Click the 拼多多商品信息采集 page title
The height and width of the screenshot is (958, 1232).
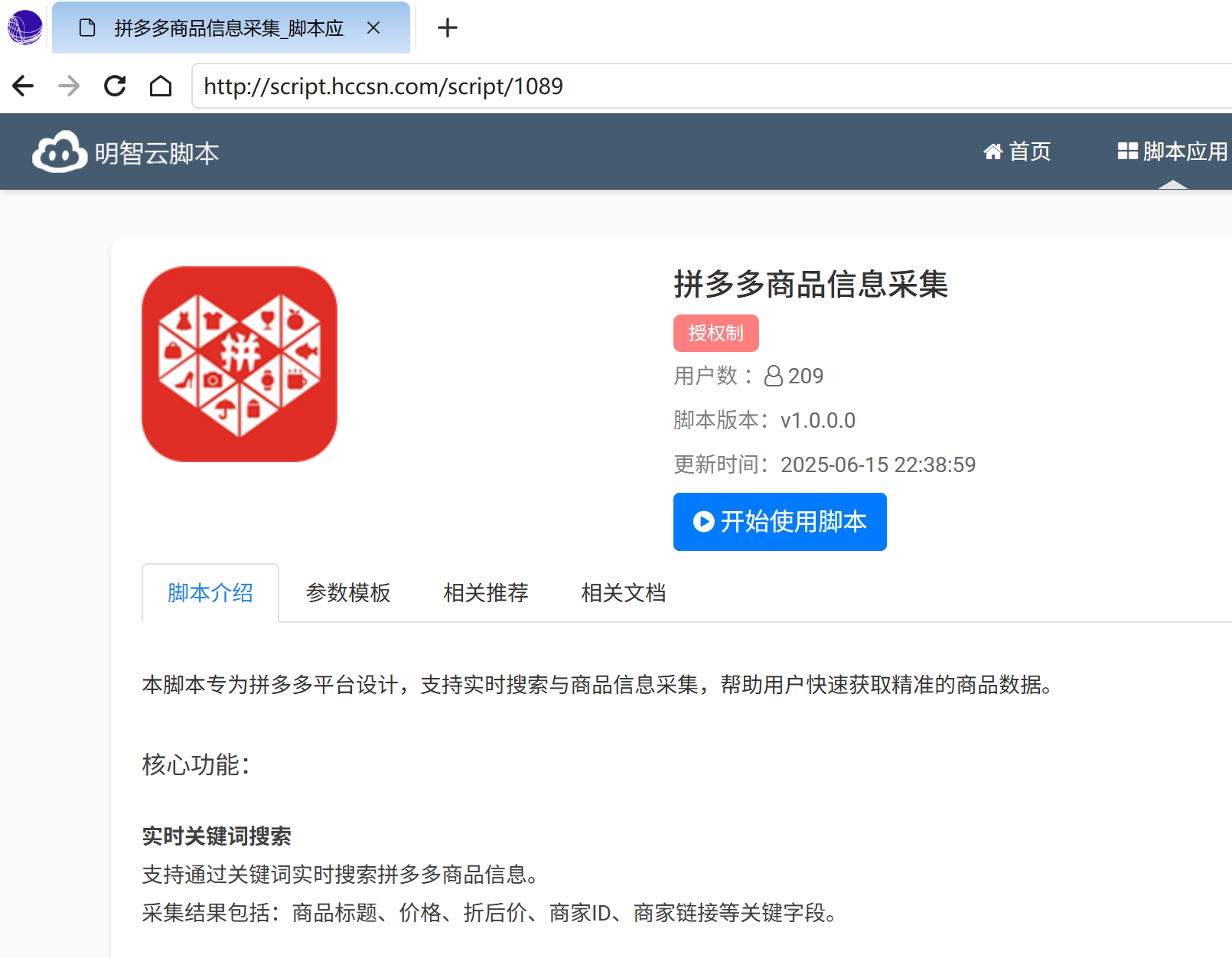[x=811, y=285]
